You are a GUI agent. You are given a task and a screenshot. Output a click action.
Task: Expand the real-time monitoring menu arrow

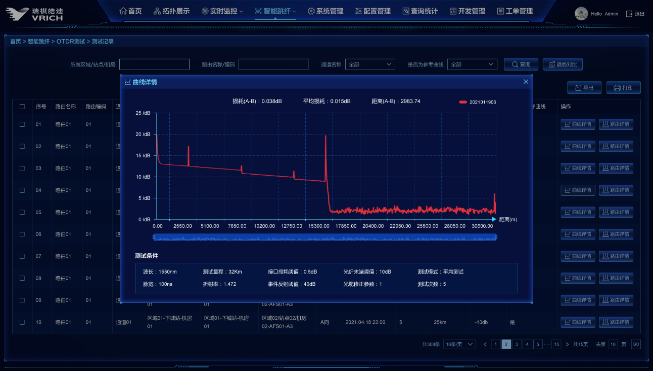(x=242, y=12)
